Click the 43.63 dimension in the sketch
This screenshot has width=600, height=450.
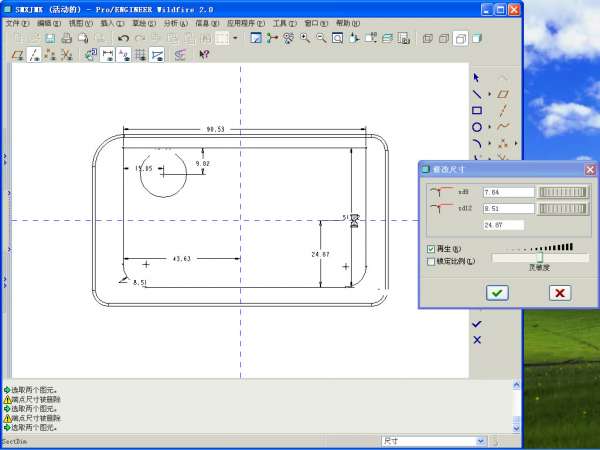point(181,259)
